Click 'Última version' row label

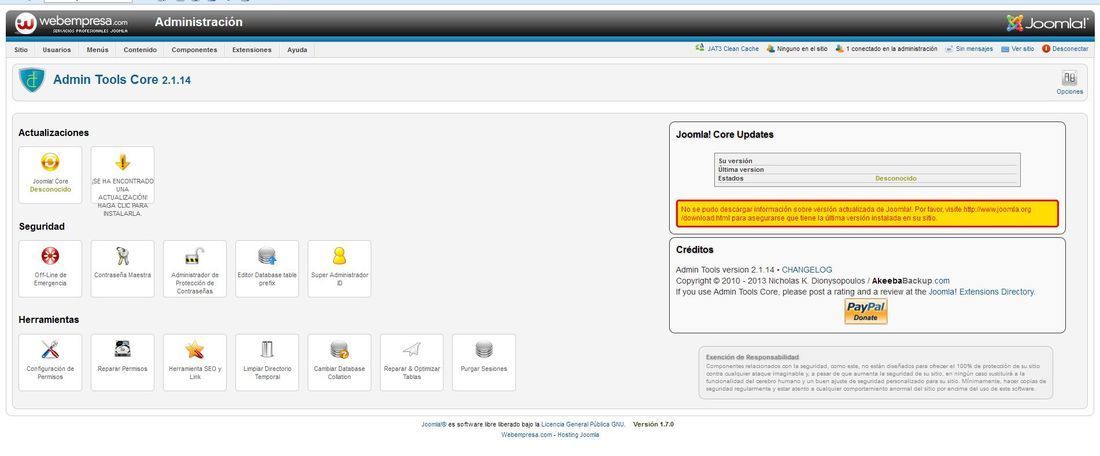click(x=741, y=170)
